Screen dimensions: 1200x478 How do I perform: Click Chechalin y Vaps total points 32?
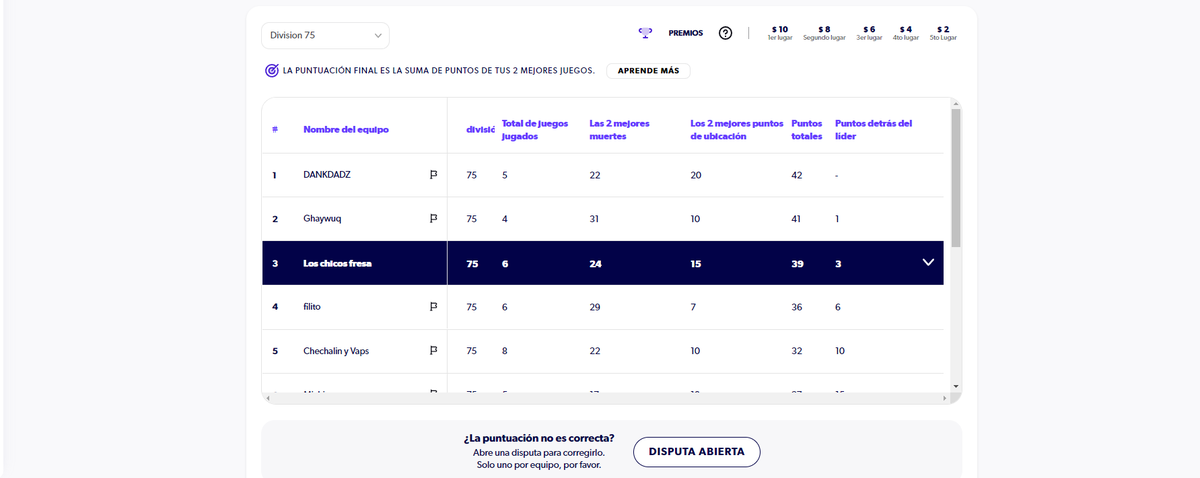[x=797, y=351]
